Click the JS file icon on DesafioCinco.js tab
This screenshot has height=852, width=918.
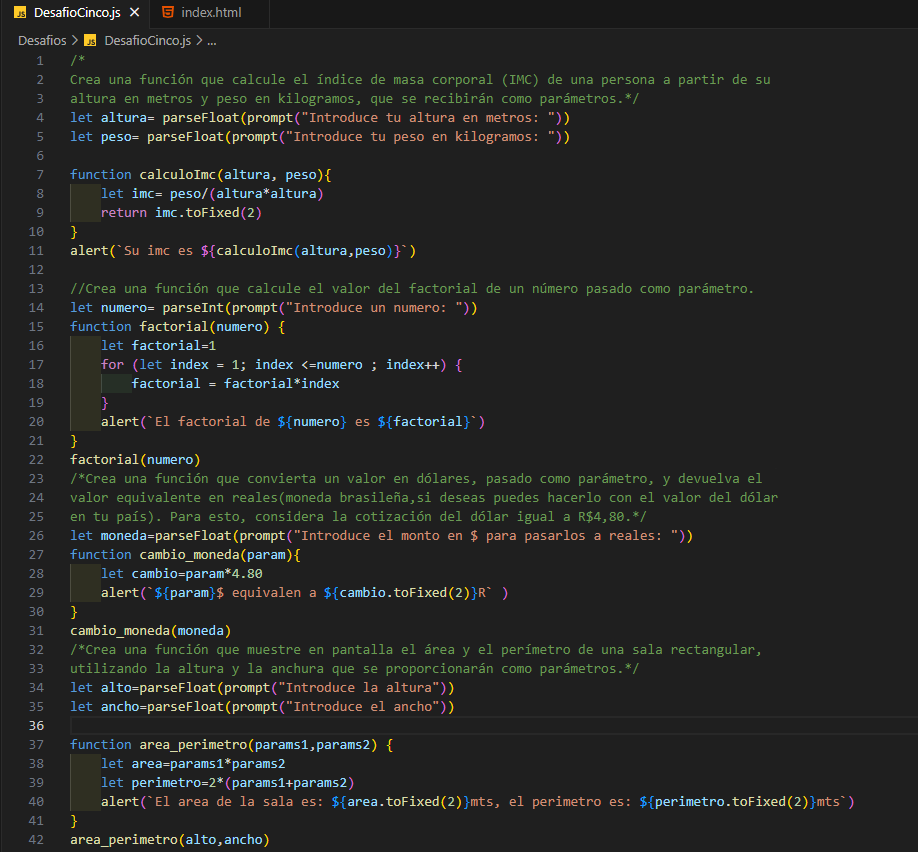click(x=20, y=13)
